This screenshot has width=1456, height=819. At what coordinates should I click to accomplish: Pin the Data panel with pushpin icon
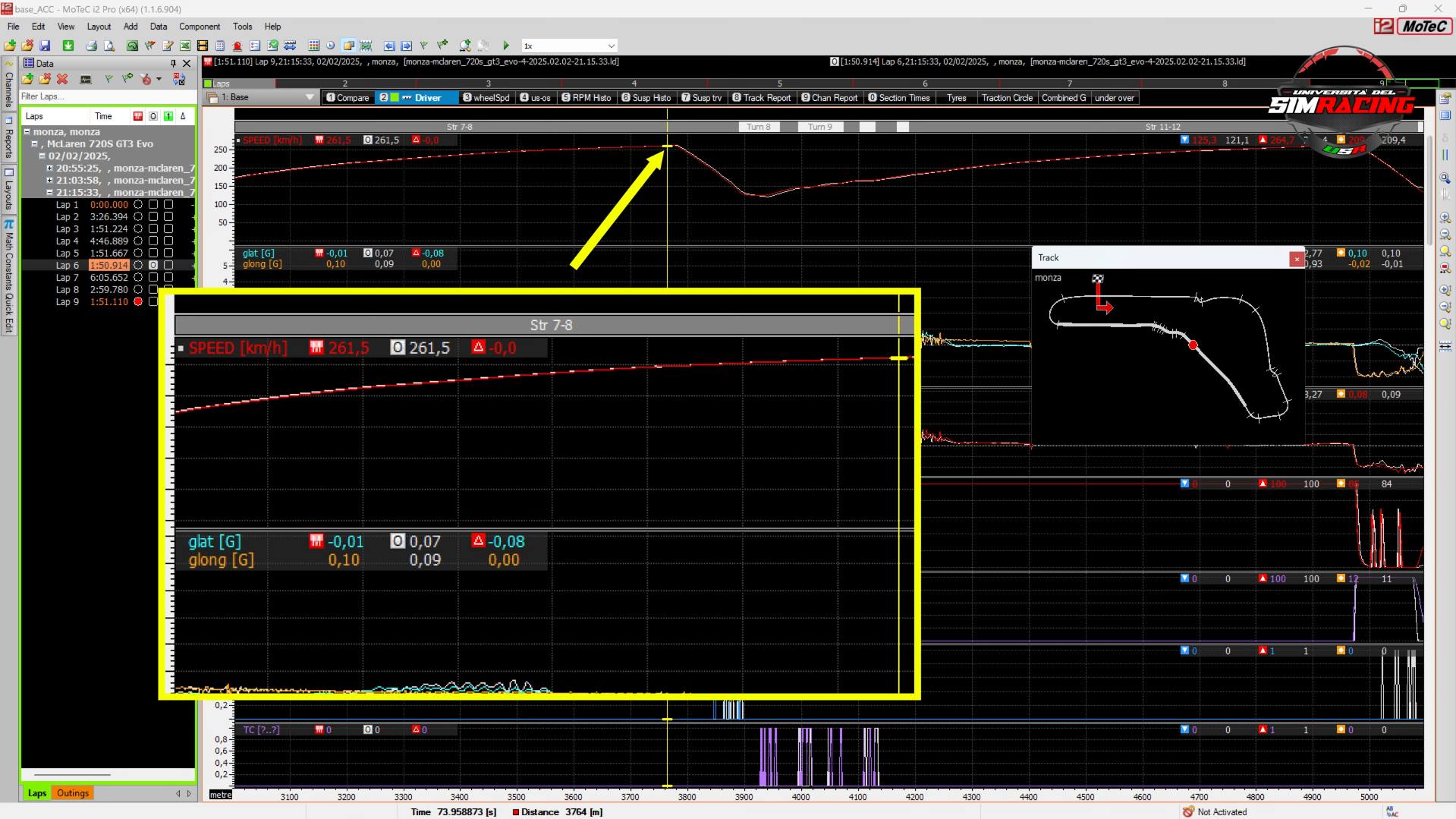(x=173, y=64)
